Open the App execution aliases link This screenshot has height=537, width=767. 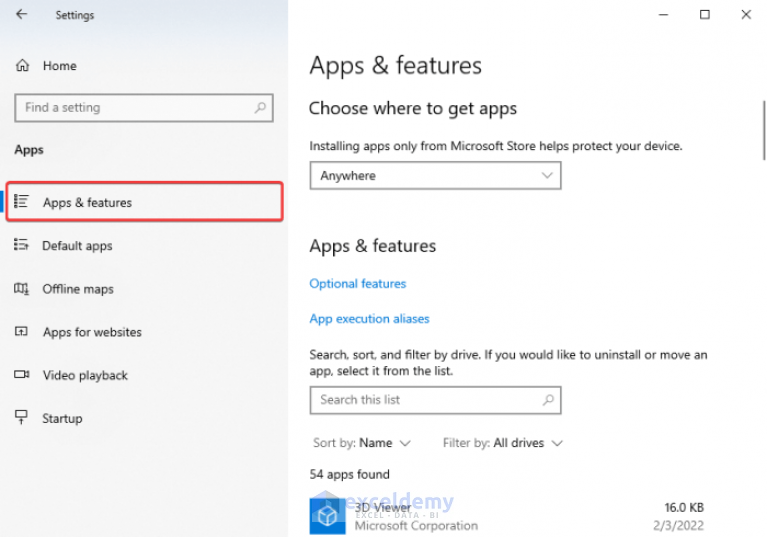click(x=369, y=319)
